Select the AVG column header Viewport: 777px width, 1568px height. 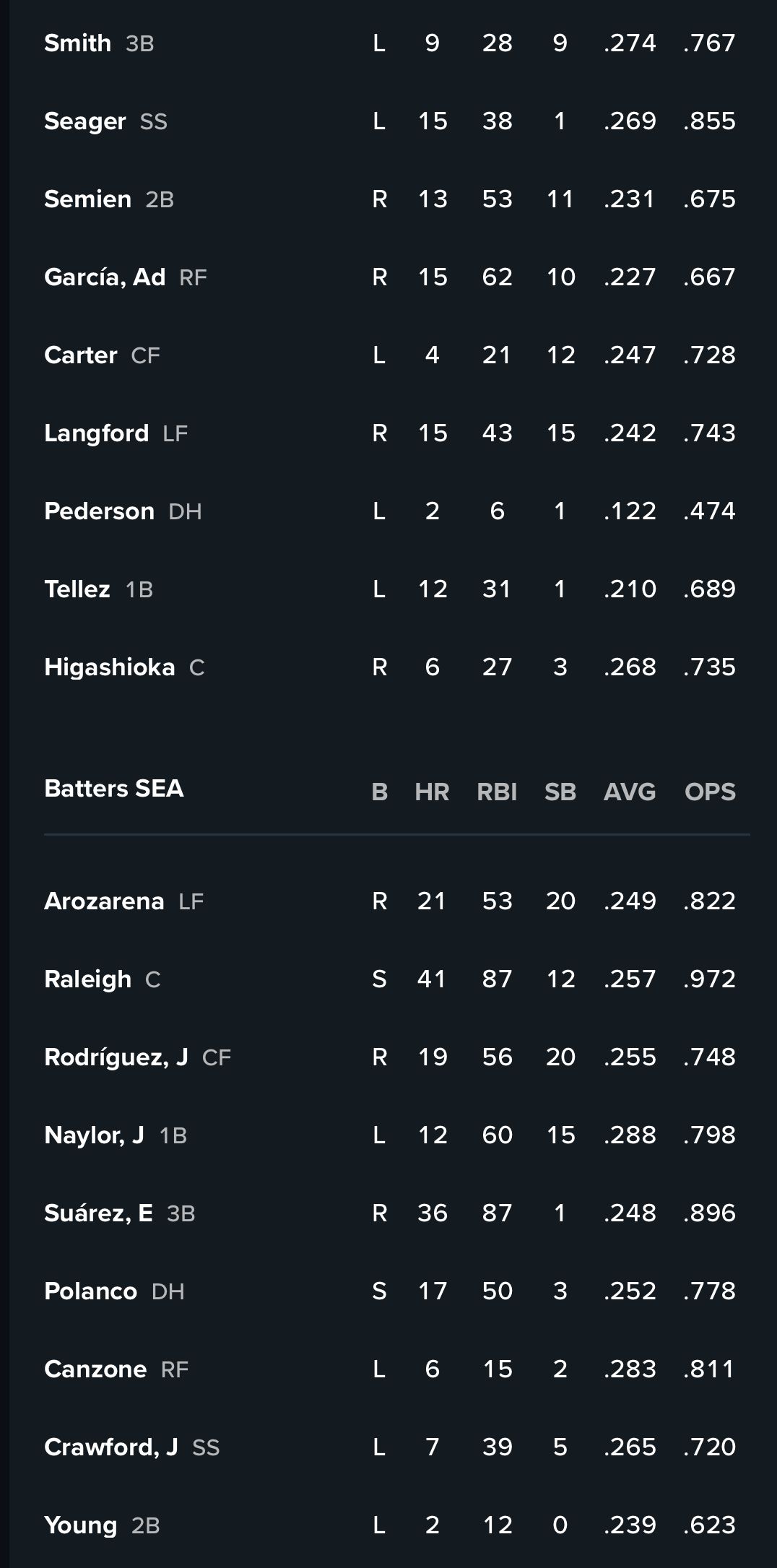(630, 792)
